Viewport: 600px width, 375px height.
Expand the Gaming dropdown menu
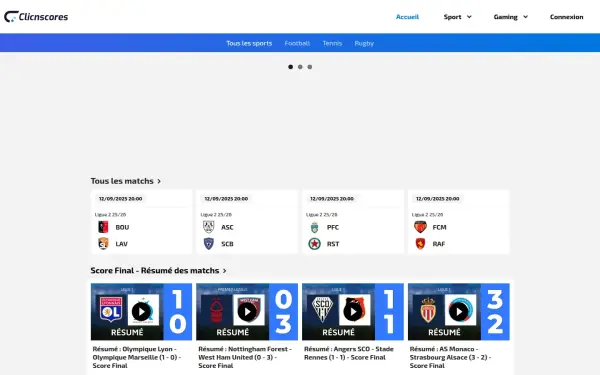(x=510, y=17)
